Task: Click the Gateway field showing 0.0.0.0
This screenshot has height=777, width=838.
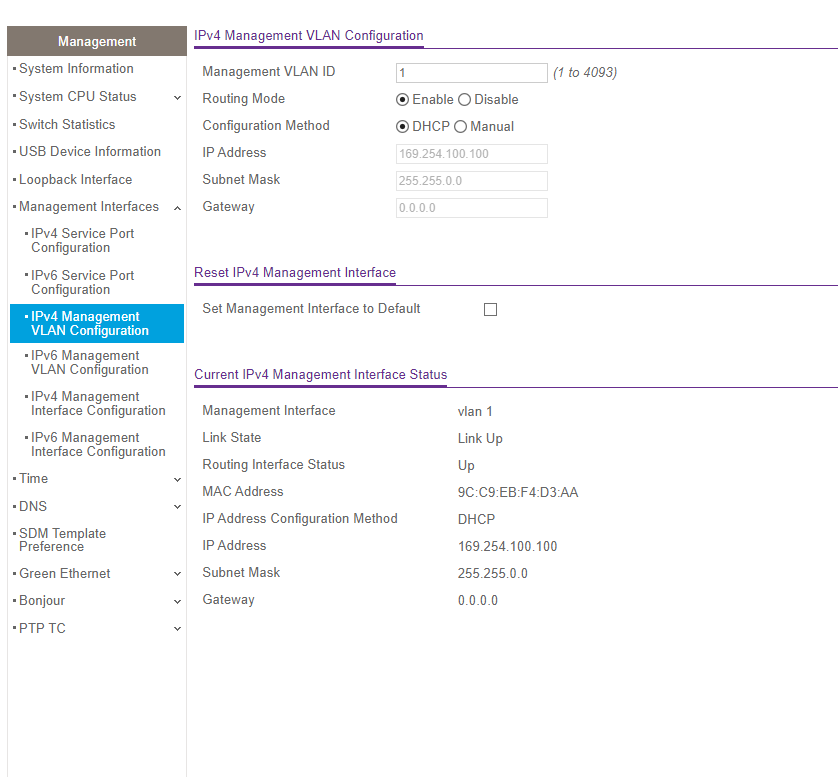Action: pos(471,208)
